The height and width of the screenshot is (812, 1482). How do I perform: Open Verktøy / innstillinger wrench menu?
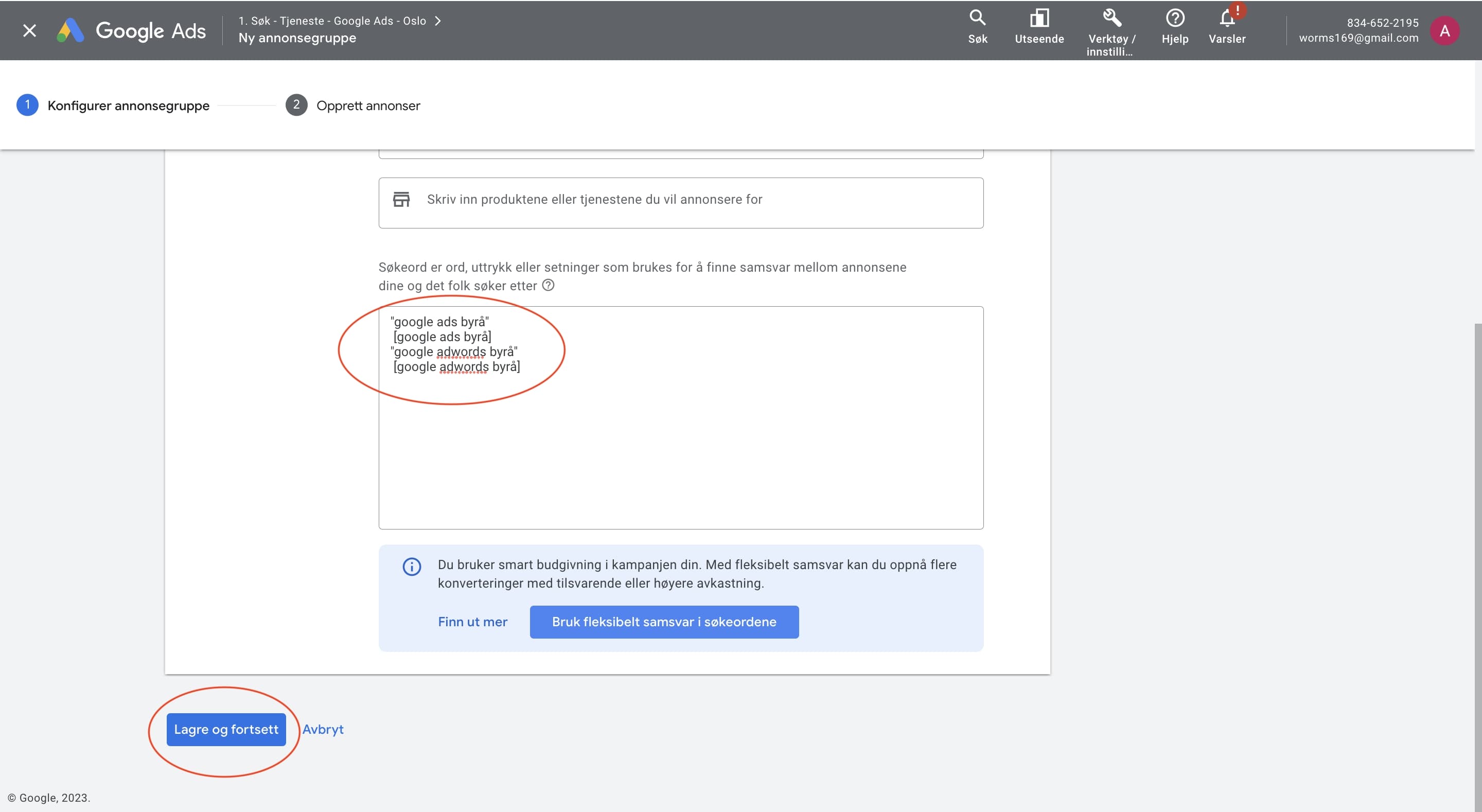[1111, 31]
